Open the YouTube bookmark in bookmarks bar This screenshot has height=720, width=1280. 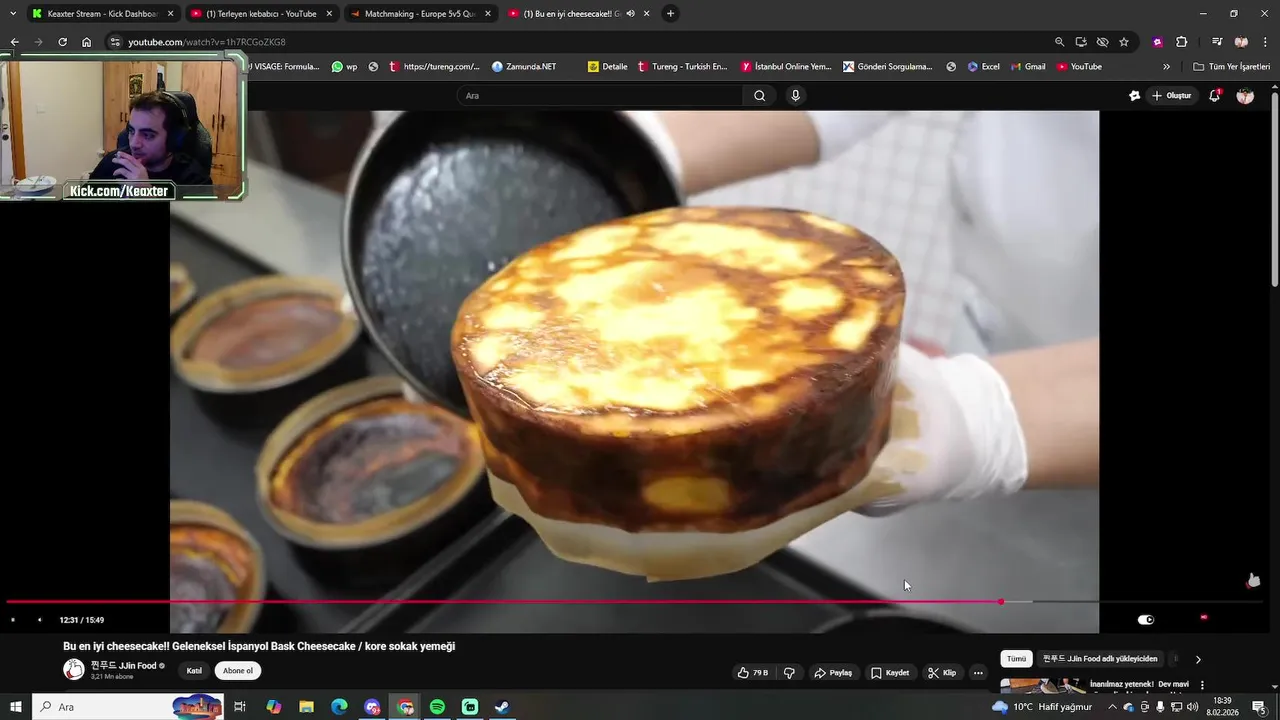(1080, 67)
